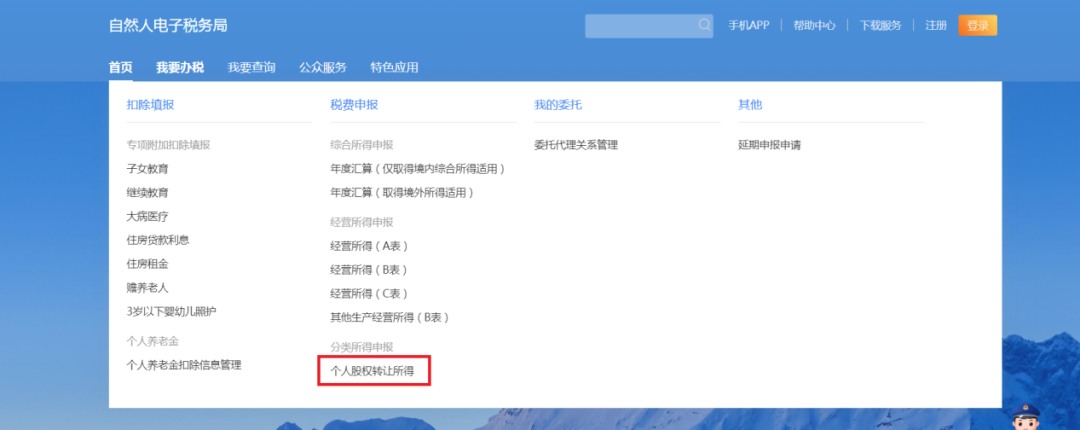1080x430 pixels.
Task: Select 大病医疗 deduction entry
Action: pos(147,216)
